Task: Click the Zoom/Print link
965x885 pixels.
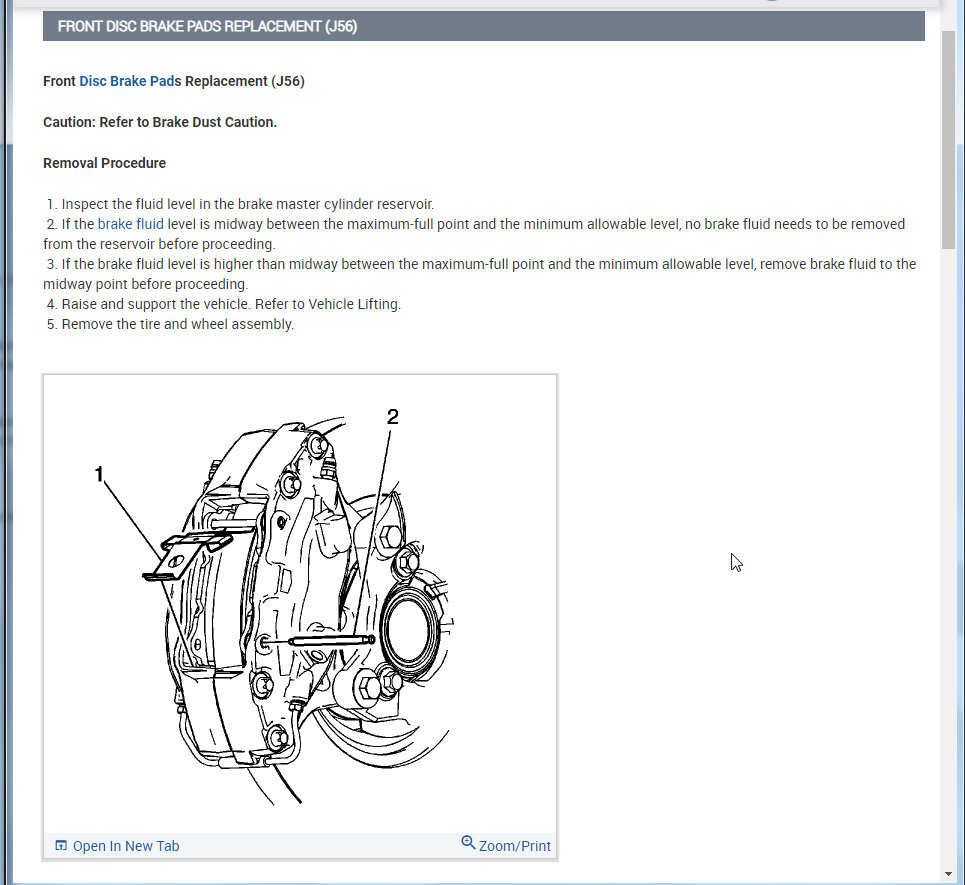Action: point(515,846)
